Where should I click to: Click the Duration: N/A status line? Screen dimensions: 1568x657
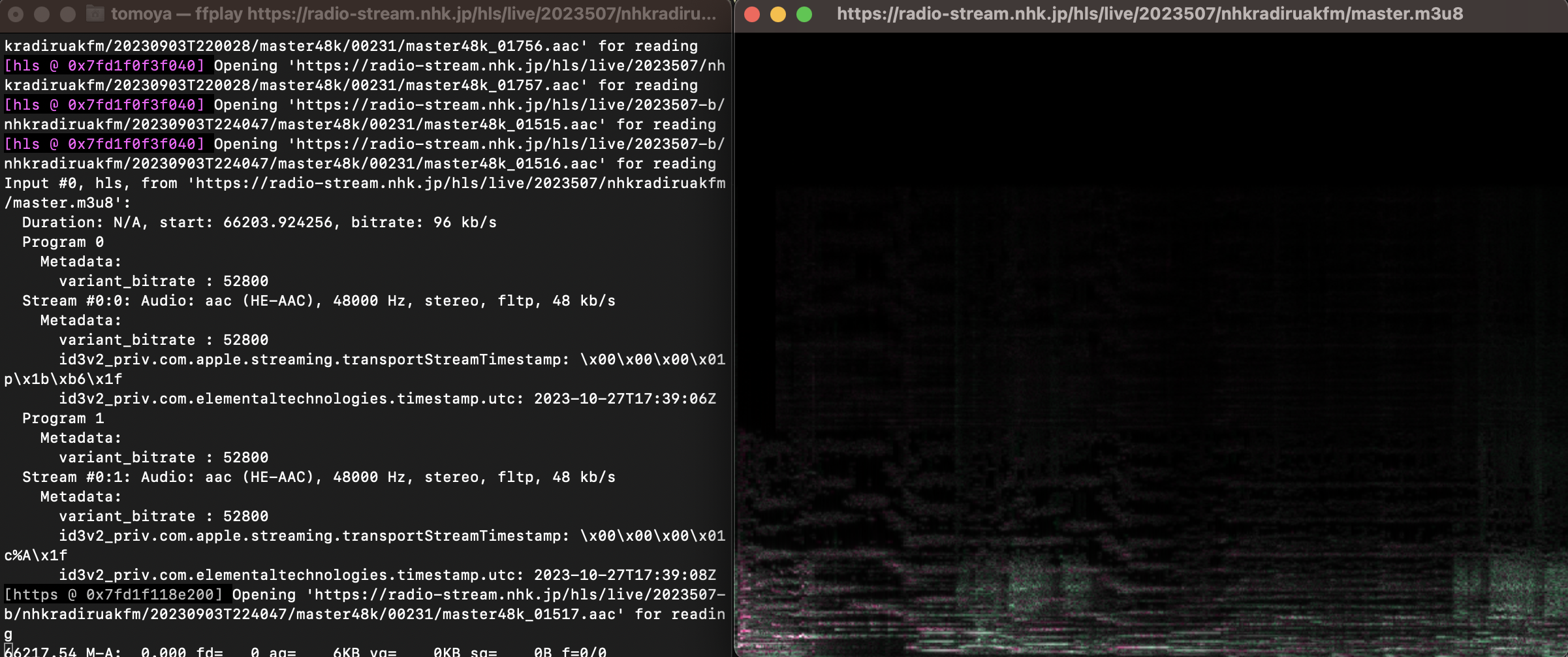pos(258,222)
